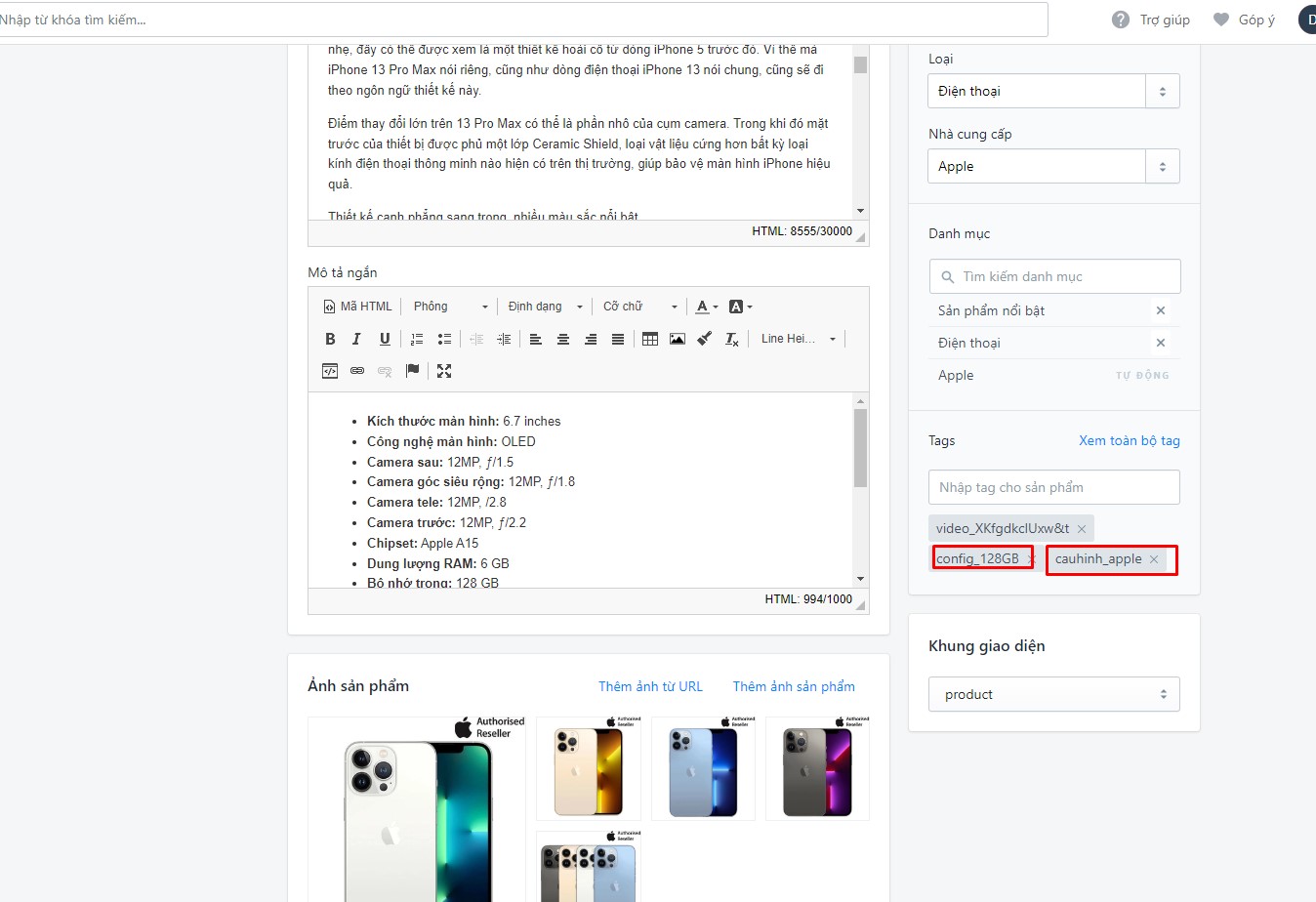
Task: Select the gold iPhone thumbnail
Action: point(589,768)
